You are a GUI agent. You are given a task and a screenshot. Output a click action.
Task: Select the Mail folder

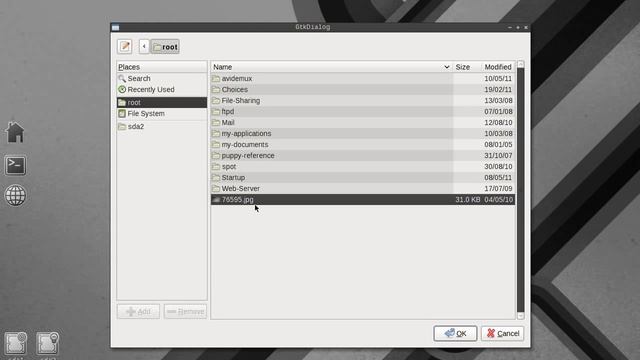362,122
